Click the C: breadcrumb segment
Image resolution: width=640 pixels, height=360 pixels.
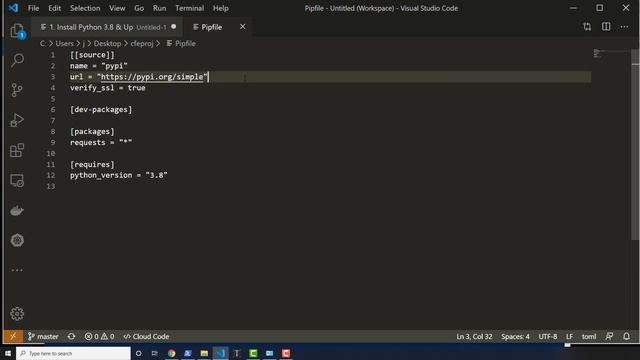tap(43, 43)
